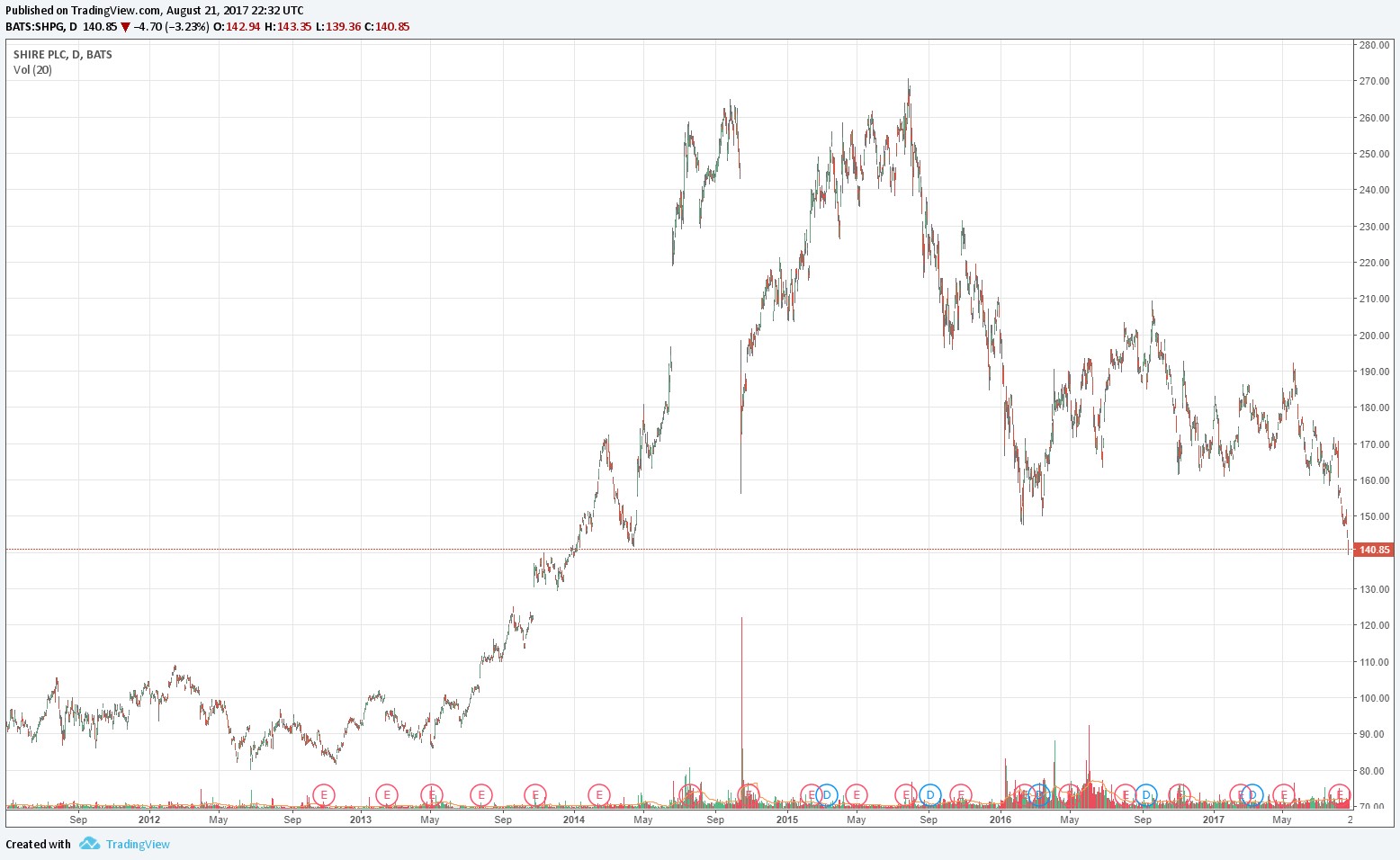Click the TradingView cloud logo icon
This screenshot has width=1400, height=860.
pyautogui.click(x=88, y=844)
